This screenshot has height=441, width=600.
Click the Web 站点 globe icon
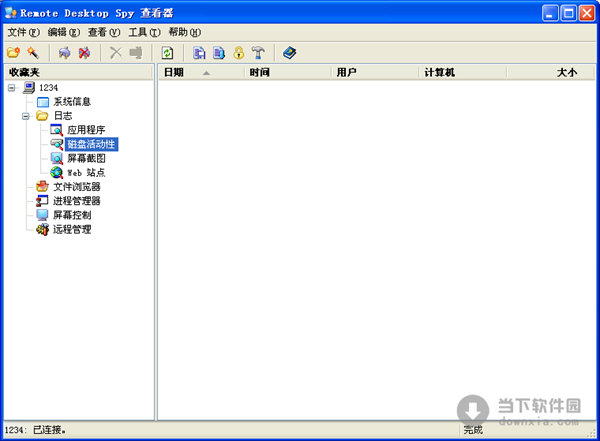[x=57, y=172]
